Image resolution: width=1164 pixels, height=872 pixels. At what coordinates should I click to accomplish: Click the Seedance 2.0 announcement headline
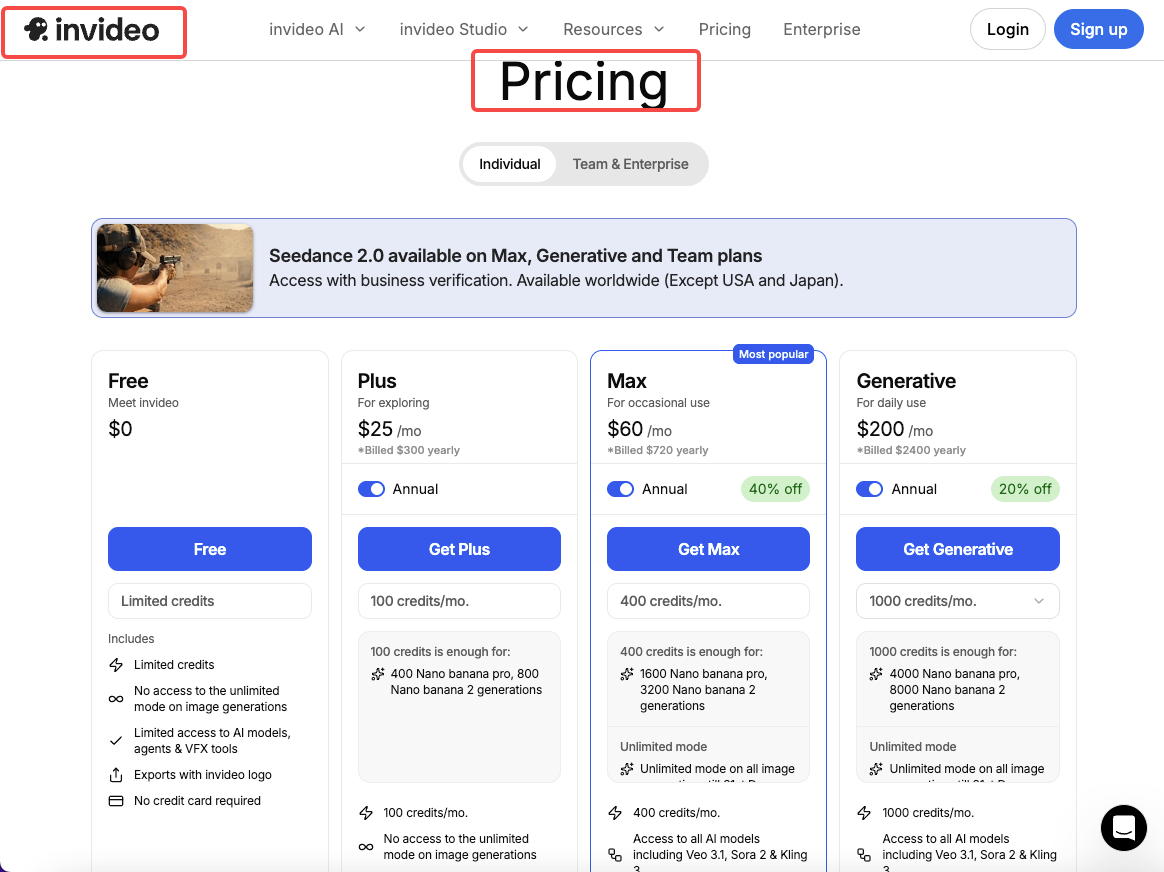(x=515, y=256)
